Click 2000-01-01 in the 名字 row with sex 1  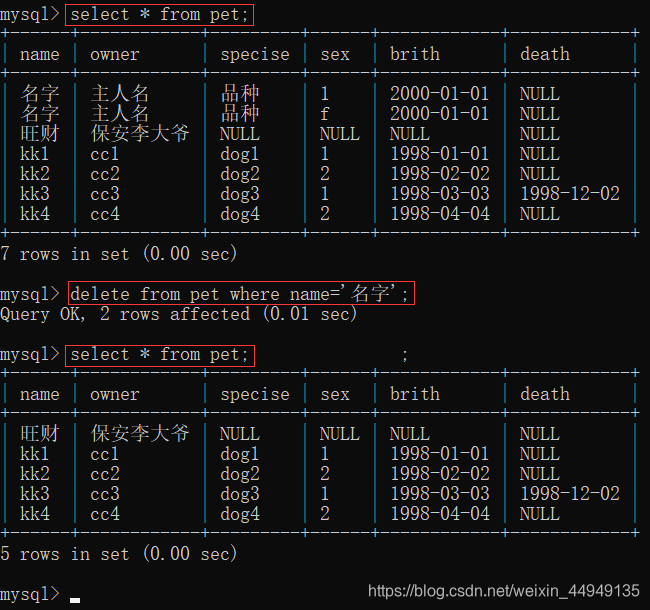(439, 94)
